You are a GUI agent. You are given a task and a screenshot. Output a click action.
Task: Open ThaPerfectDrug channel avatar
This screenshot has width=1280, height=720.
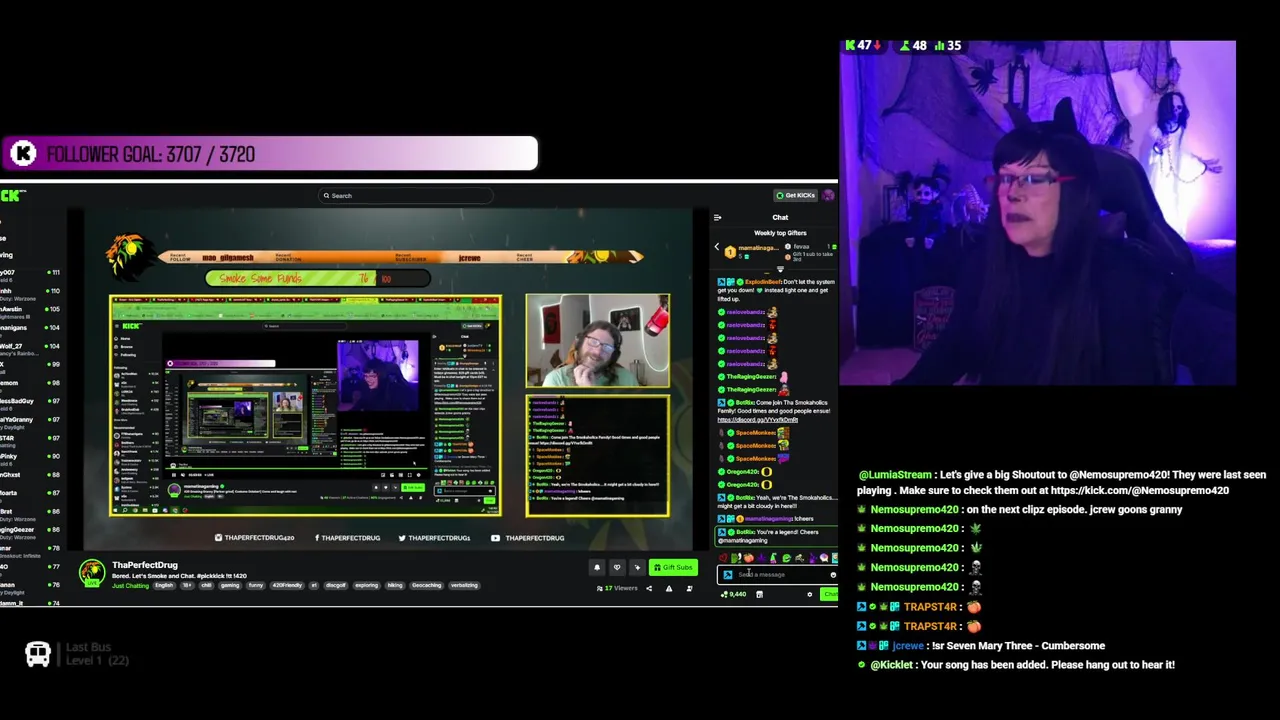[x=92, y=572]
